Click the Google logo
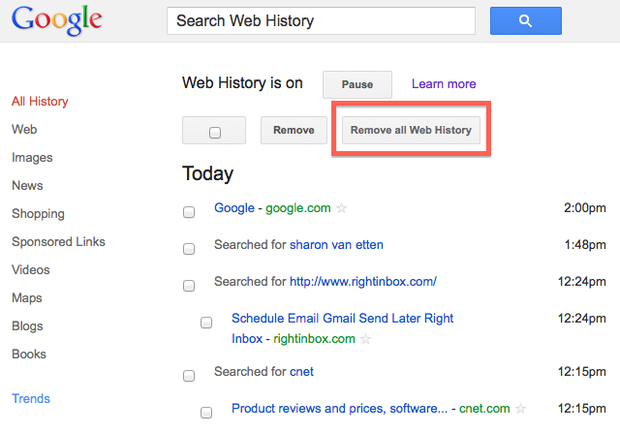 point(57,20)
